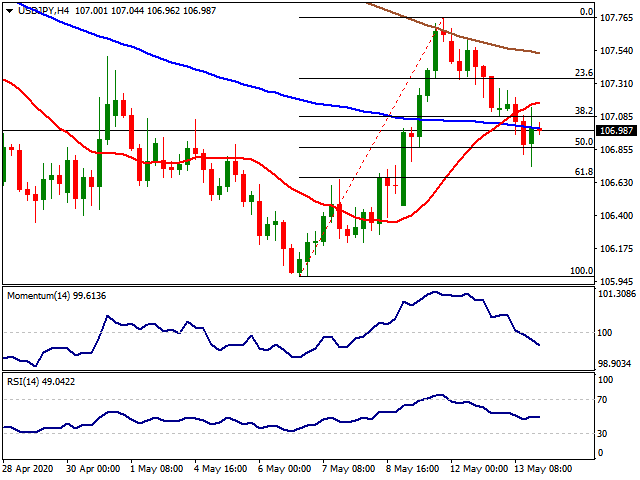Viewport: 640px width, 480px height.
Task: Click the 12 May 00:00 time label
Action: (479, 469)
